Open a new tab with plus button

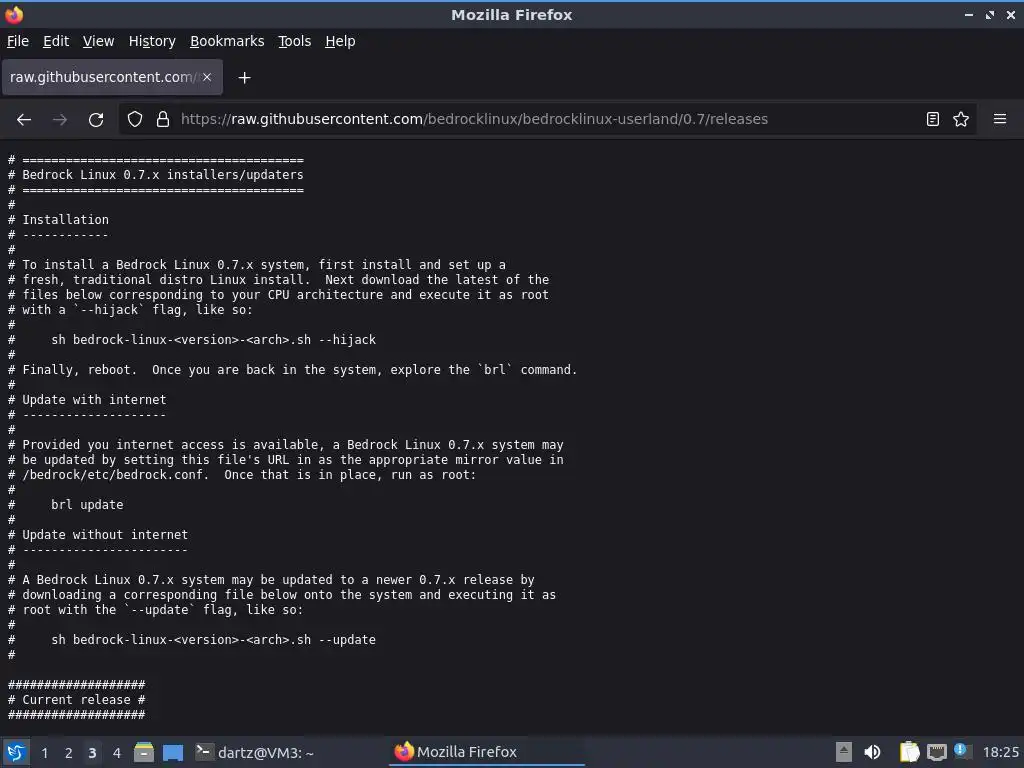click(x=244, y=78)
